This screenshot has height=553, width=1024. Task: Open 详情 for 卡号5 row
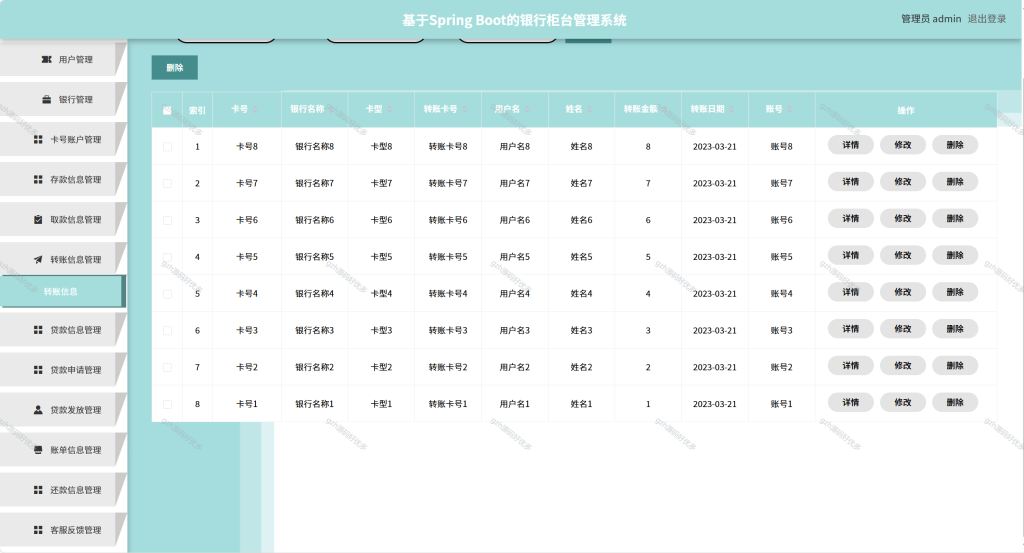[x=850, y=255]
